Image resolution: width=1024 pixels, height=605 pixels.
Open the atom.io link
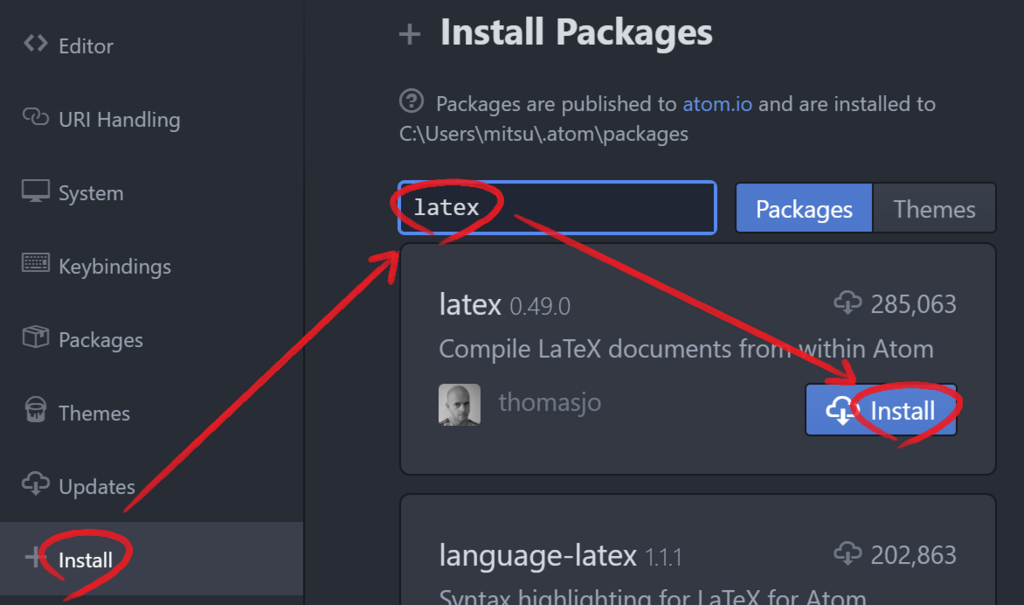click(718, 104)
